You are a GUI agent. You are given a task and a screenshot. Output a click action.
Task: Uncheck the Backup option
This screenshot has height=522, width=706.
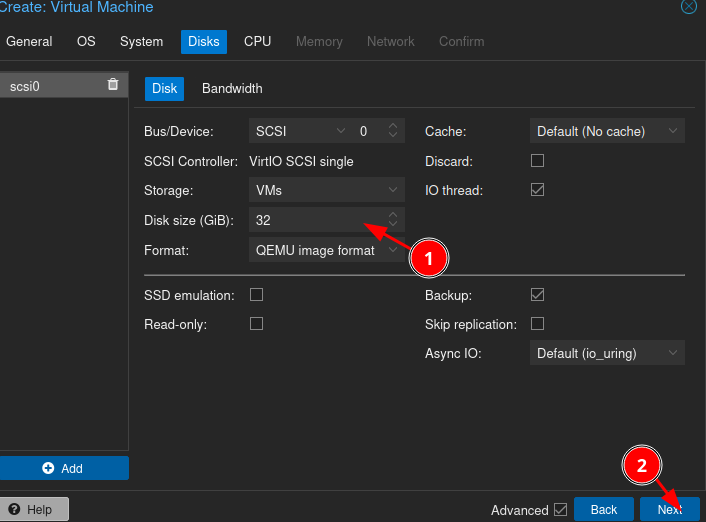tap(537, 295)
